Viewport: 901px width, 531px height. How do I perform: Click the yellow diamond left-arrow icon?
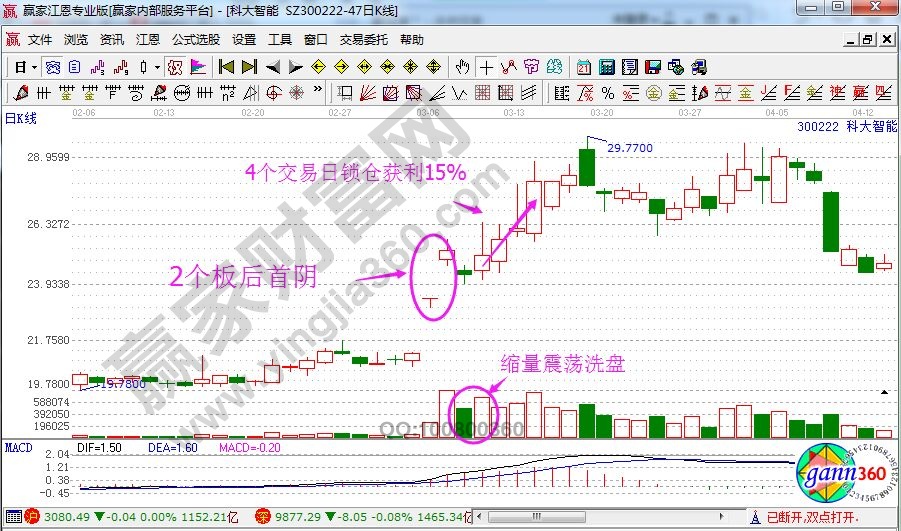[318, 67]
